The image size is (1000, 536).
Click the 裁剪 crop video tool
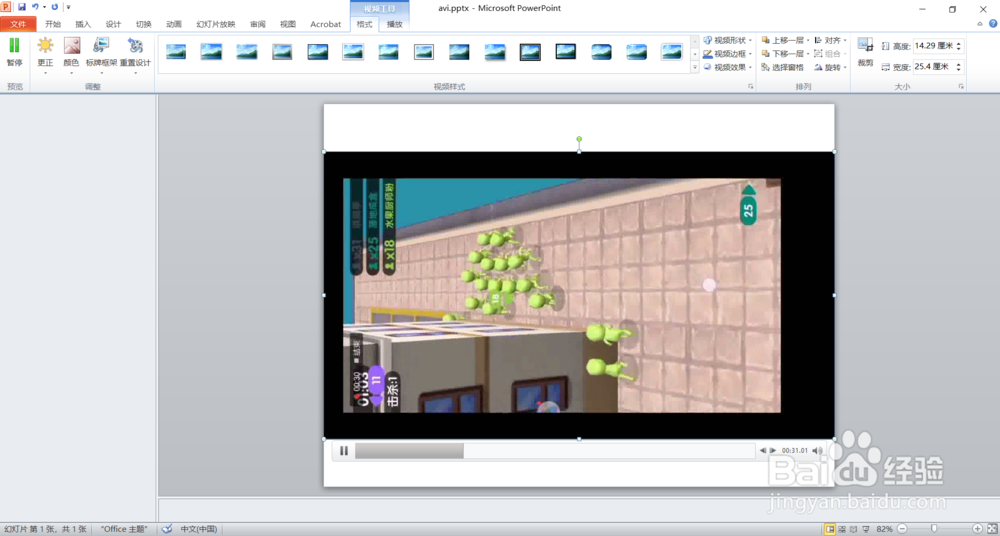[865, 52]
